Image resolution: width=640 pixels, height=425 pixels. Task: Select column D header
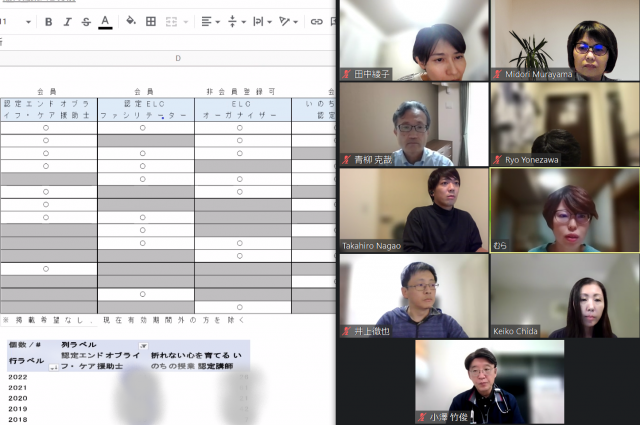(x=178, y=58)
